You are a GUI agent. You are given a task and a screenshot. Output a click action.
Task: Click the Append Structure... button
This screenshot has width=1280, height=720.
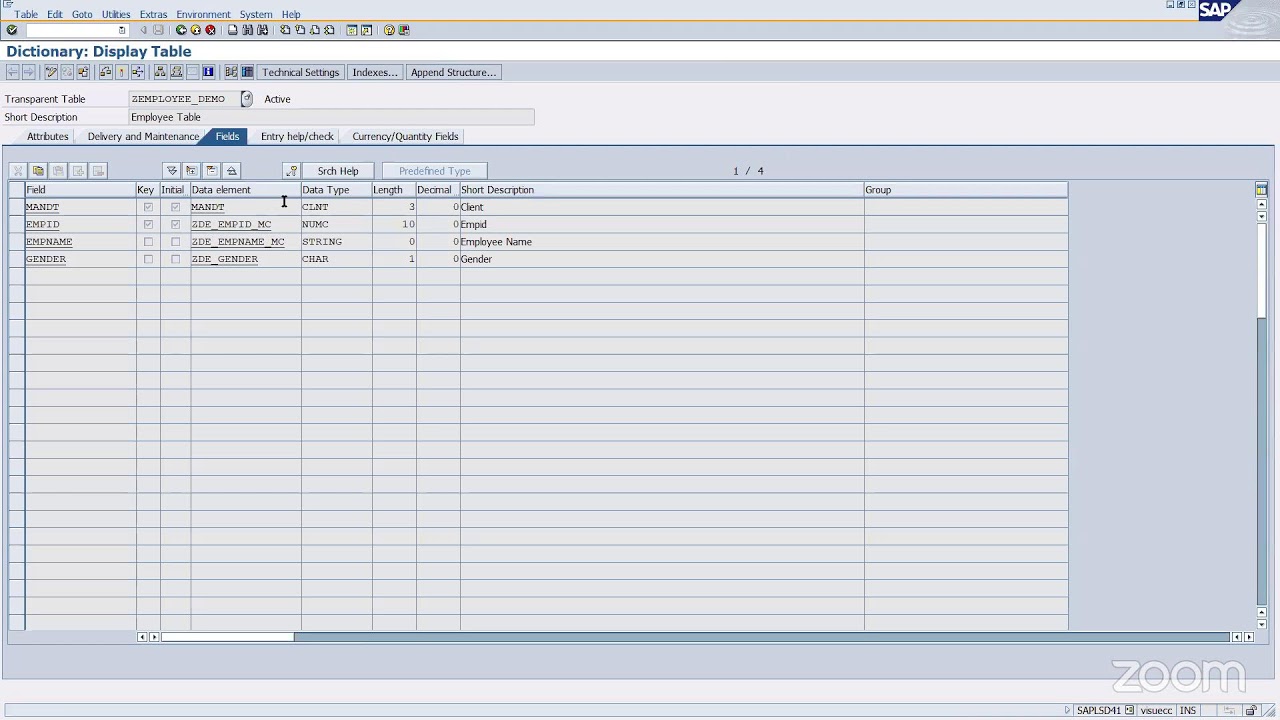pos(453,72)
